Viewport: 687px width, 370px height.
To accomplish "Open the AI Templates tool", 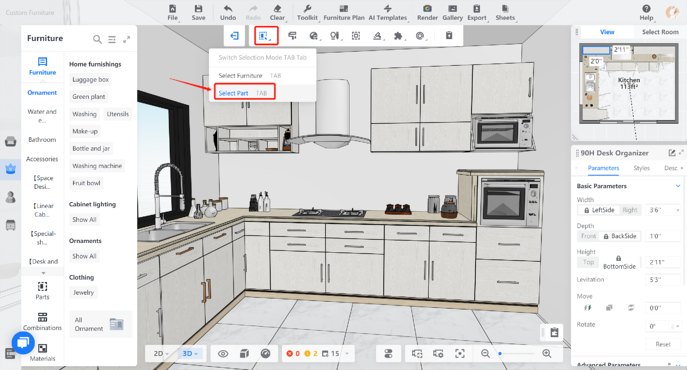I will pos(388,13).
